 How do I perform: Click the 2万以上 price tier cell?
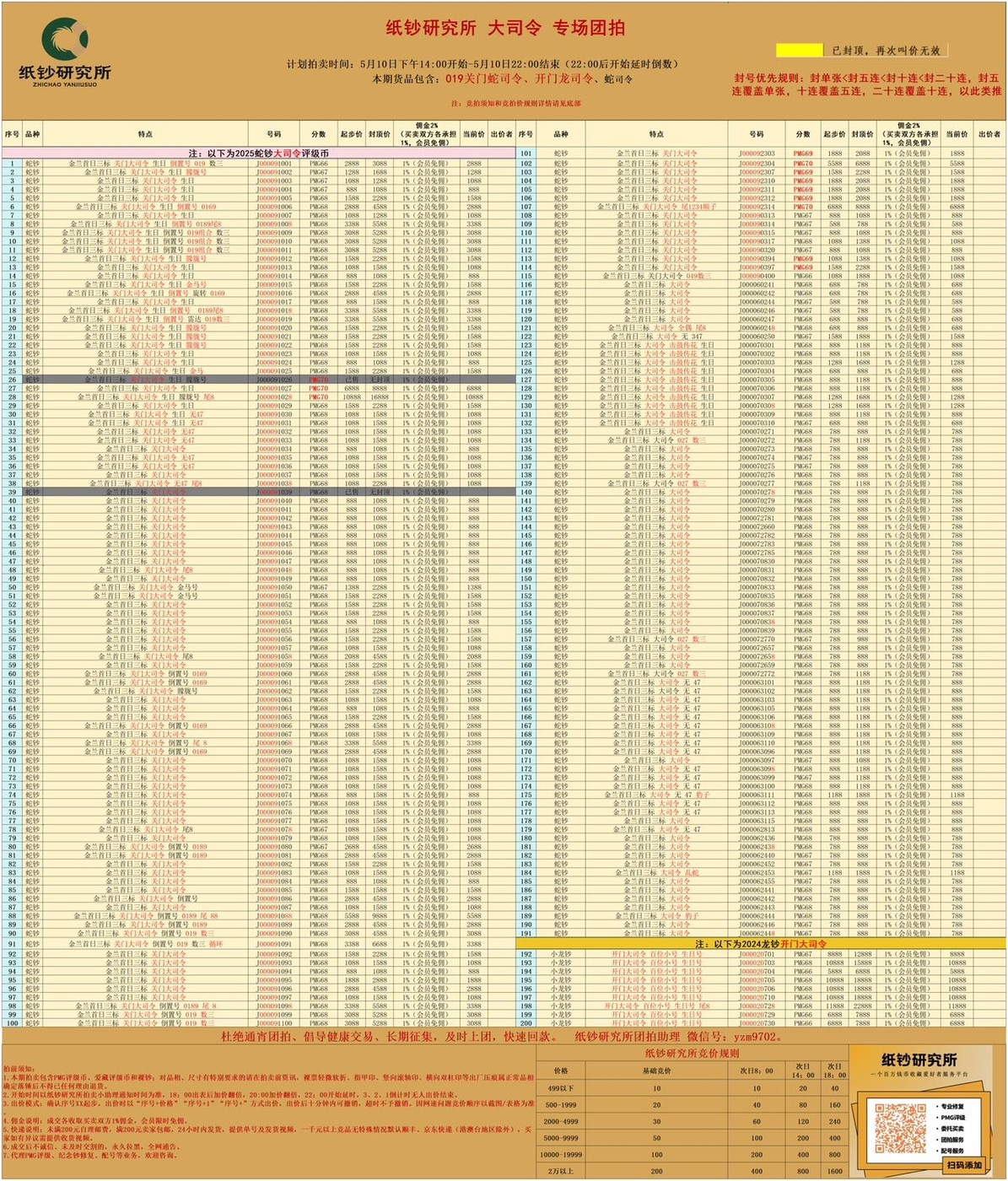coord(559,1171)
